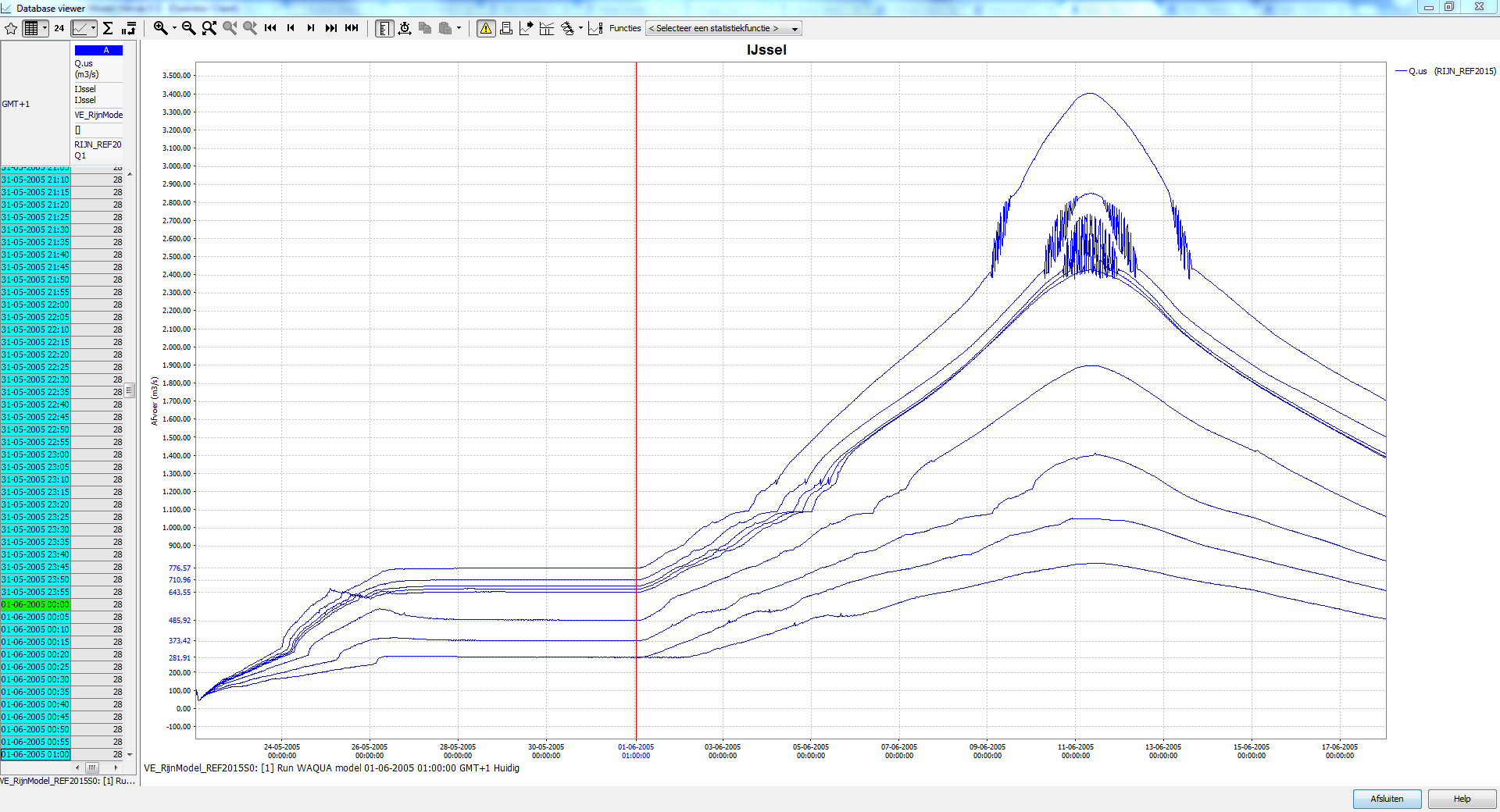Click the sort bars toolbar icon

pos(129,28)
